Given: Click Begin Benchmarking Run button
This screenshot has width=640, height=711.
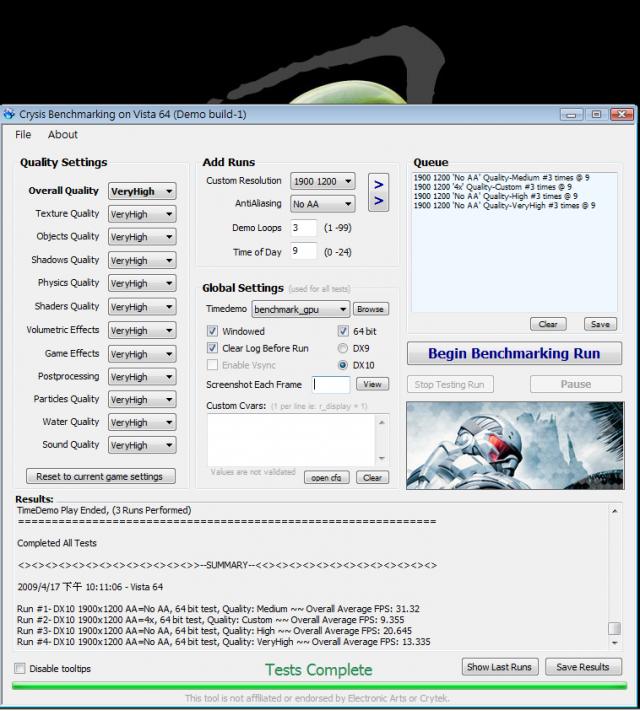Looking at the screenshot, I should coord(514,353).
